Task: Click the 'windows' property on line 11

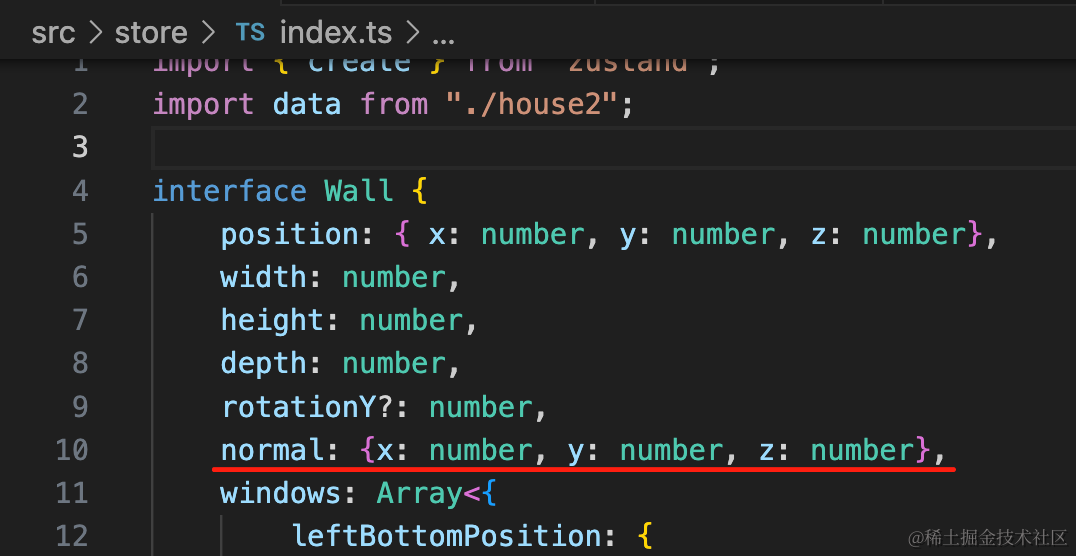Action: point(281,494)
